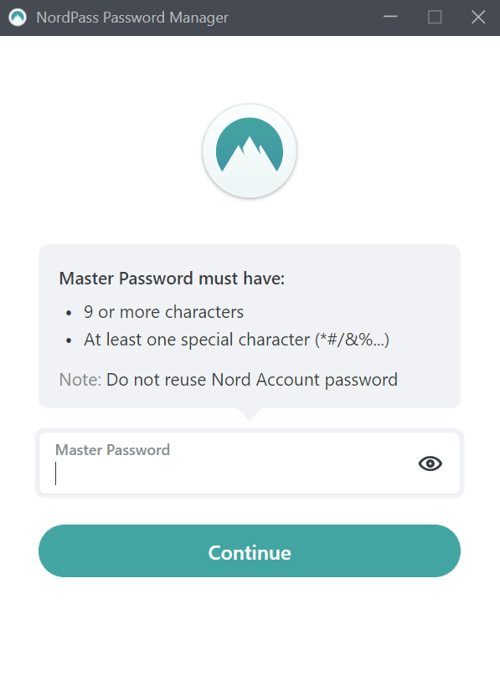
Task: Focus the Master Password input field
Action: pos(249,463)
